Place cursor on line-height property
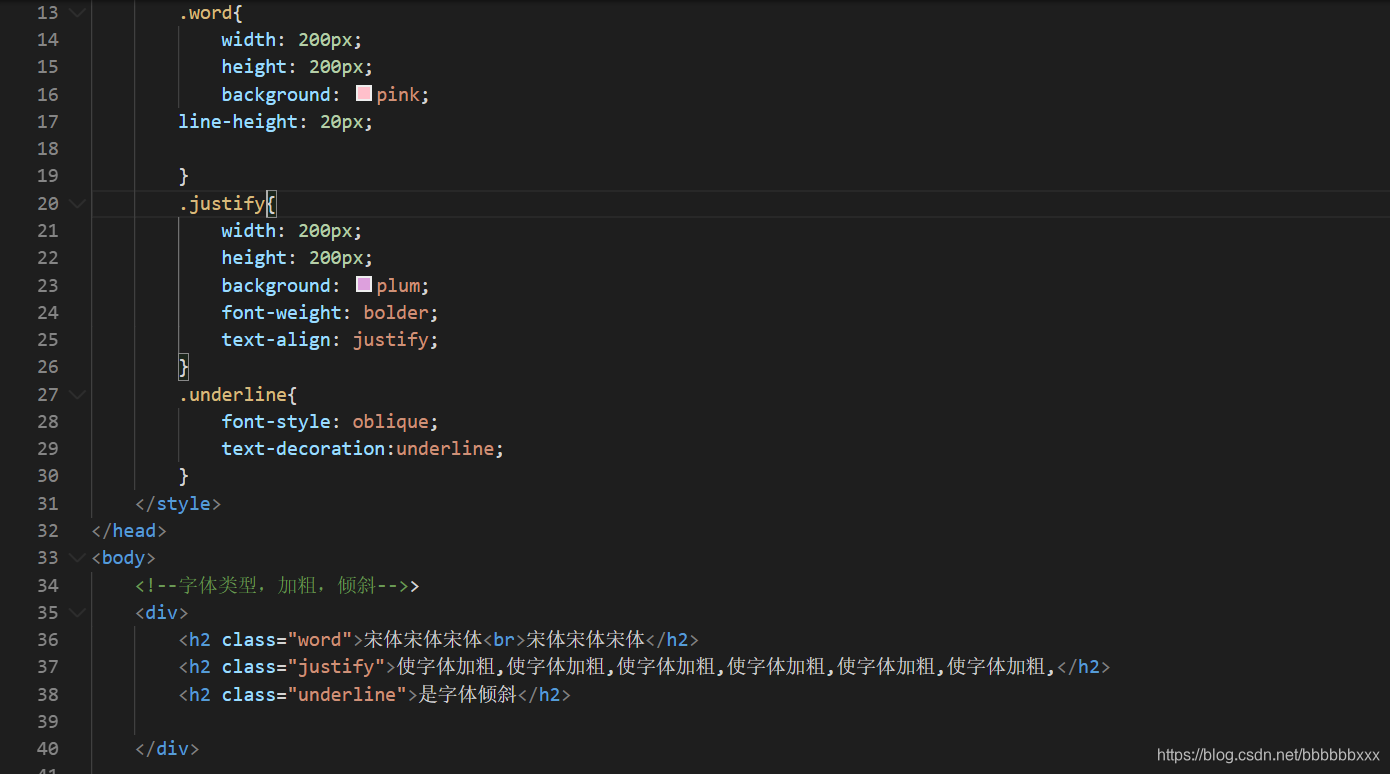 [x=238, y=122]
